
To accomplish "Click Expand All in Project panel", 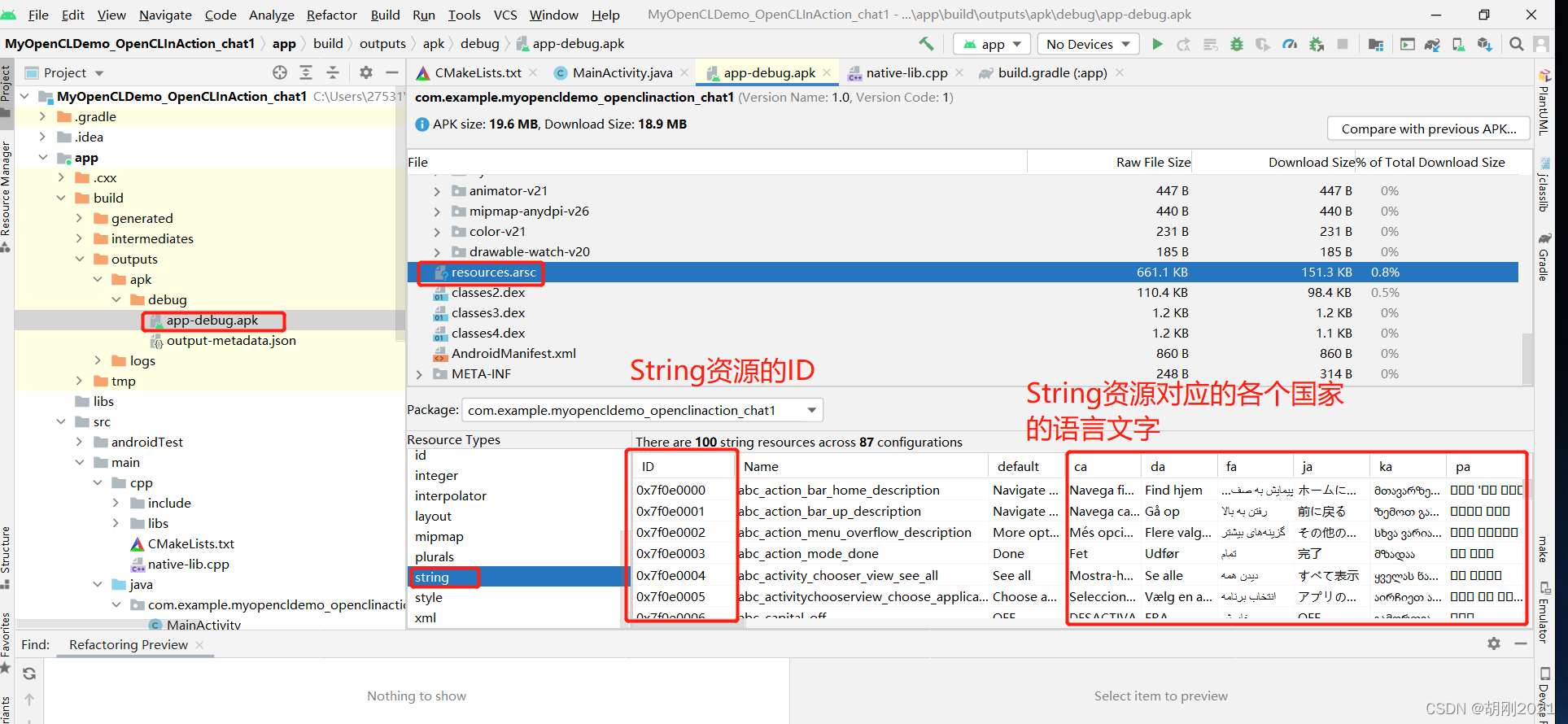I will pyautogui.click(x=306, y=72).
